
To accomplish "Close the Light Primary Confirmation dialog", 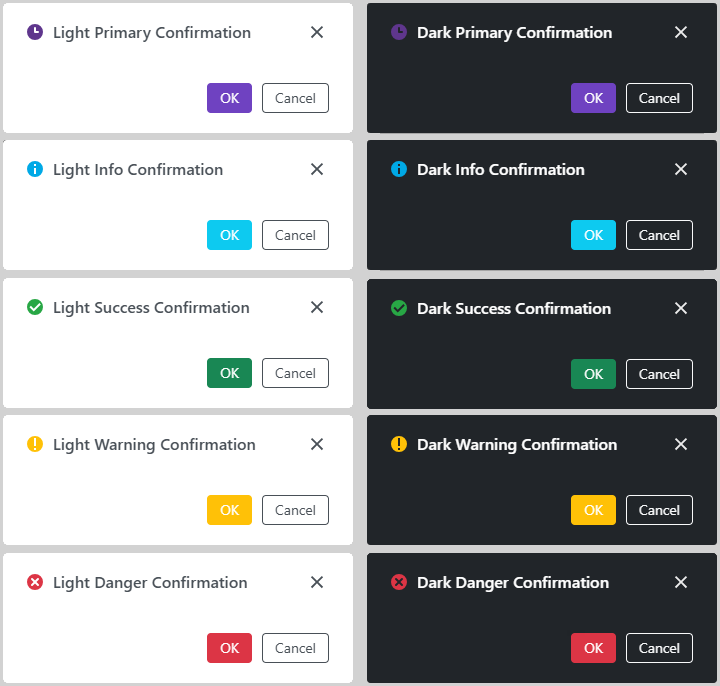I will 317,32.
